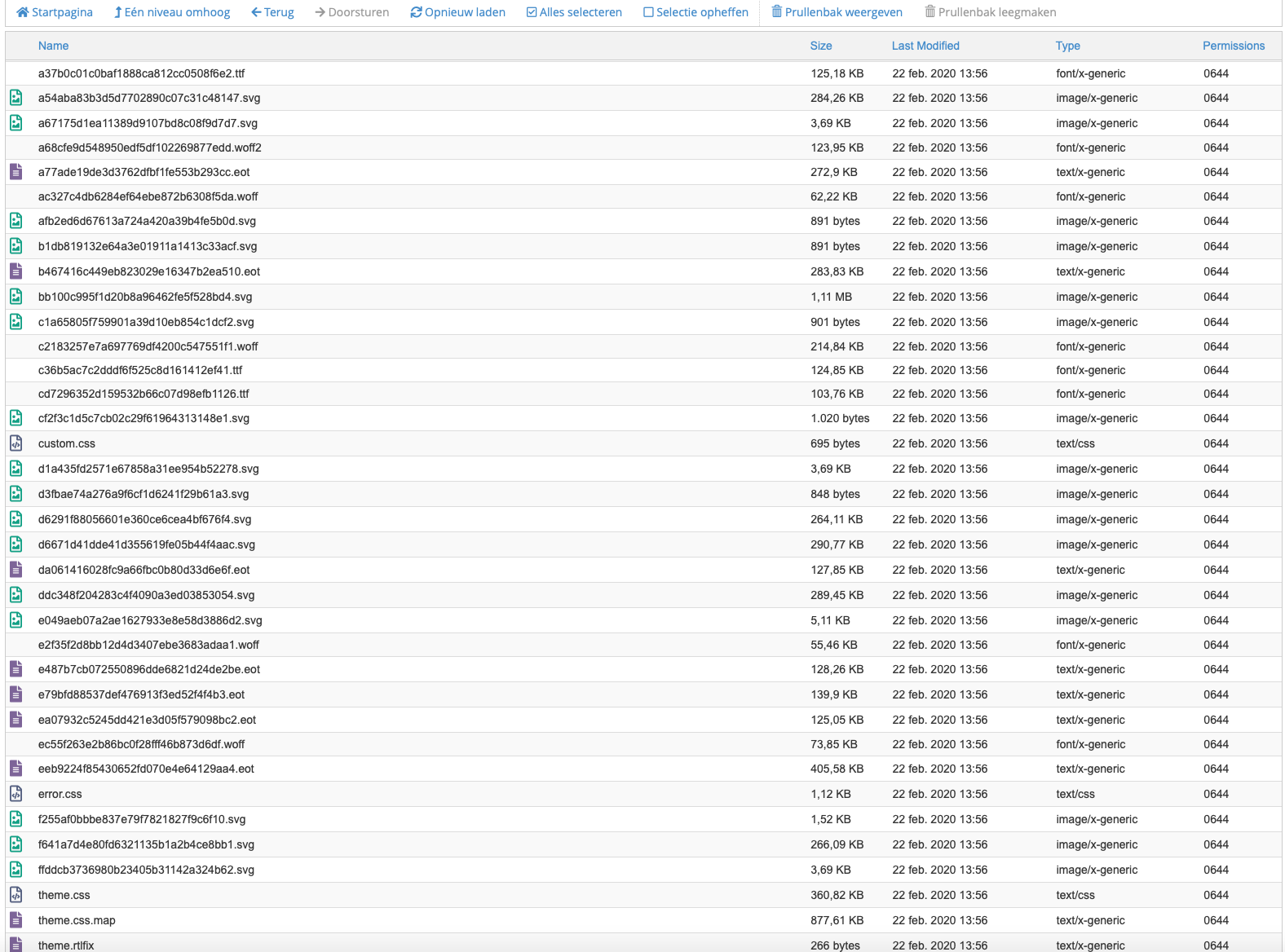This screenshot has width=1285, height=952.
Task: Click the theme.css.map file name
Action: (77, 920)
